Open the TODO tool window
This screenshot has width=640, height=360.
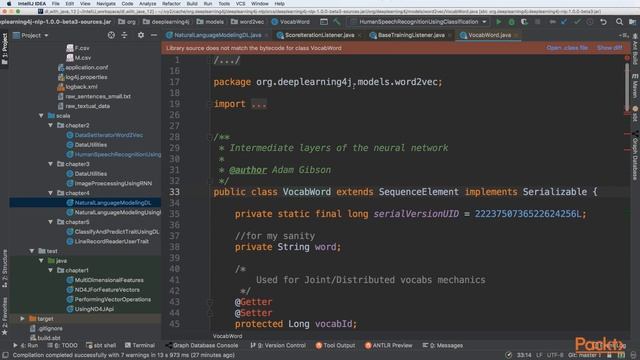coord(62,345)
